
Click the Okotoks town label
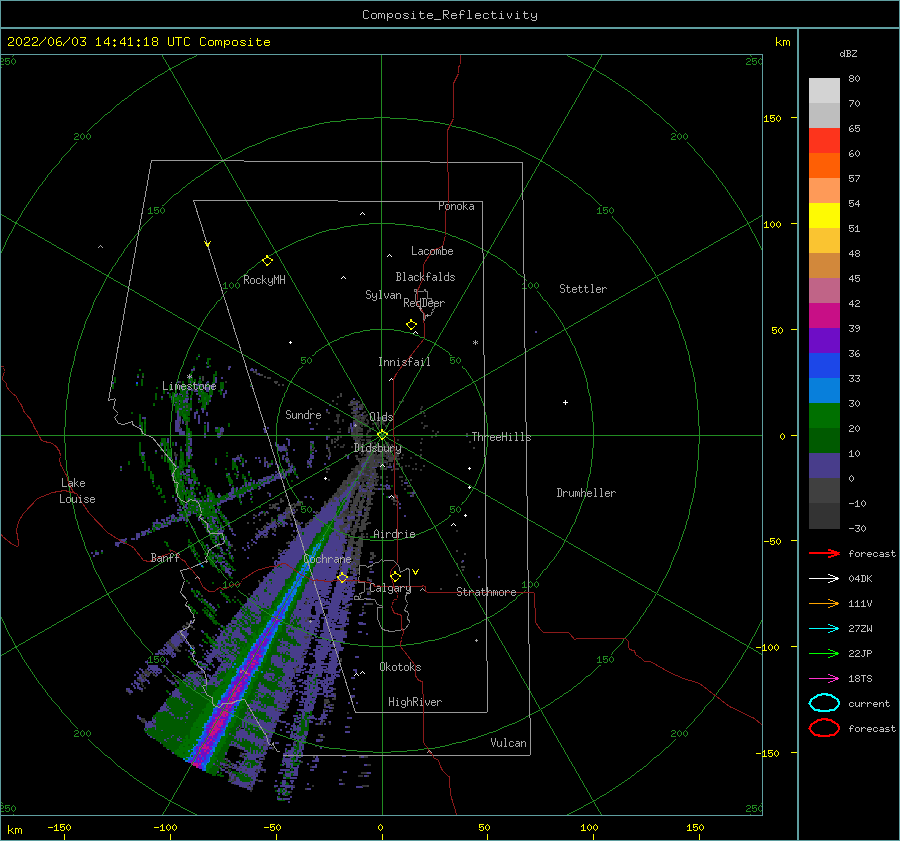coord(400,667)
